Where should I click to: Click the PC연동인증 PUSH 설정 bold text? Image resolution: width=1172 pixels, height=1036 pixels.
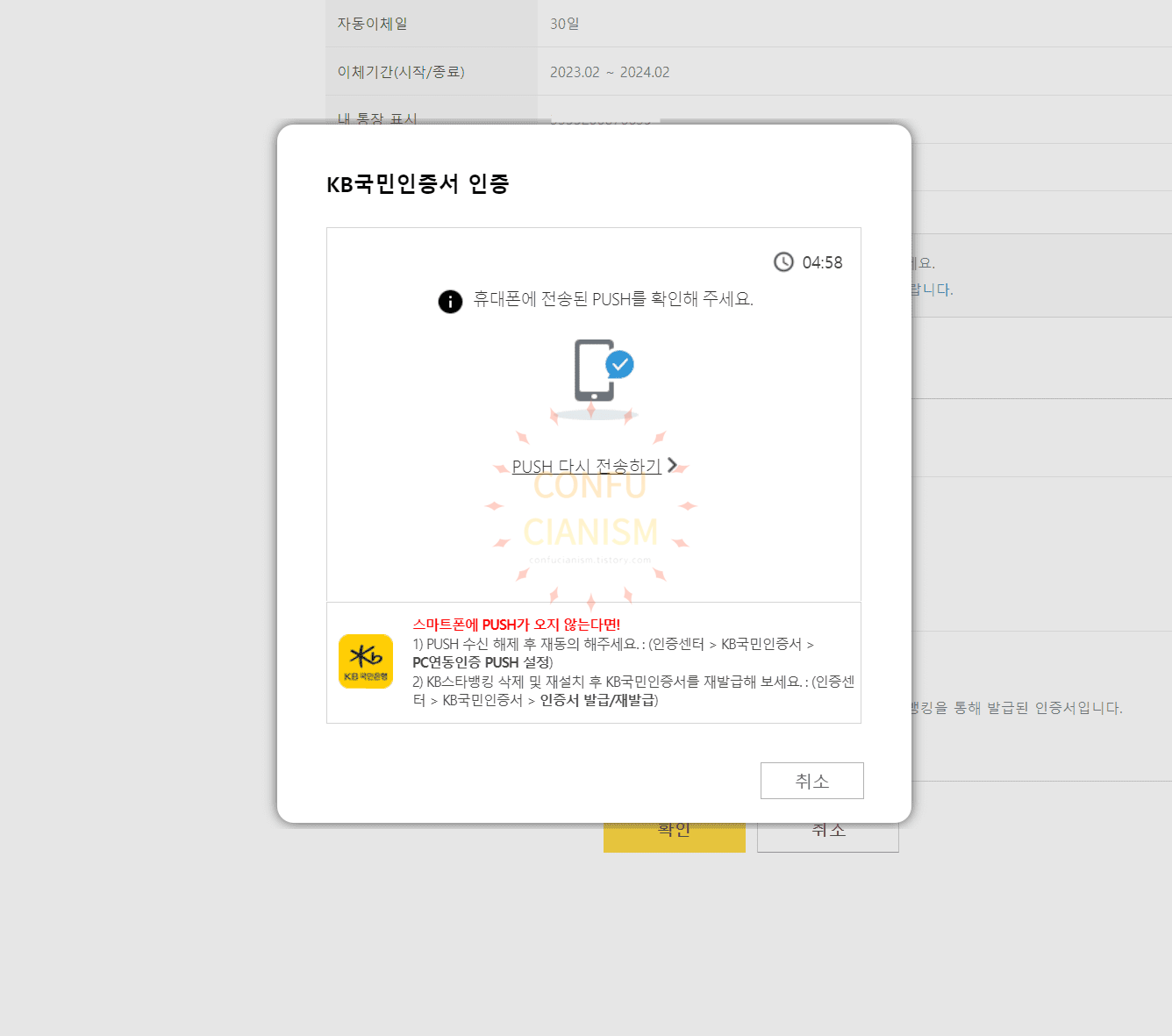pos(482,662)
